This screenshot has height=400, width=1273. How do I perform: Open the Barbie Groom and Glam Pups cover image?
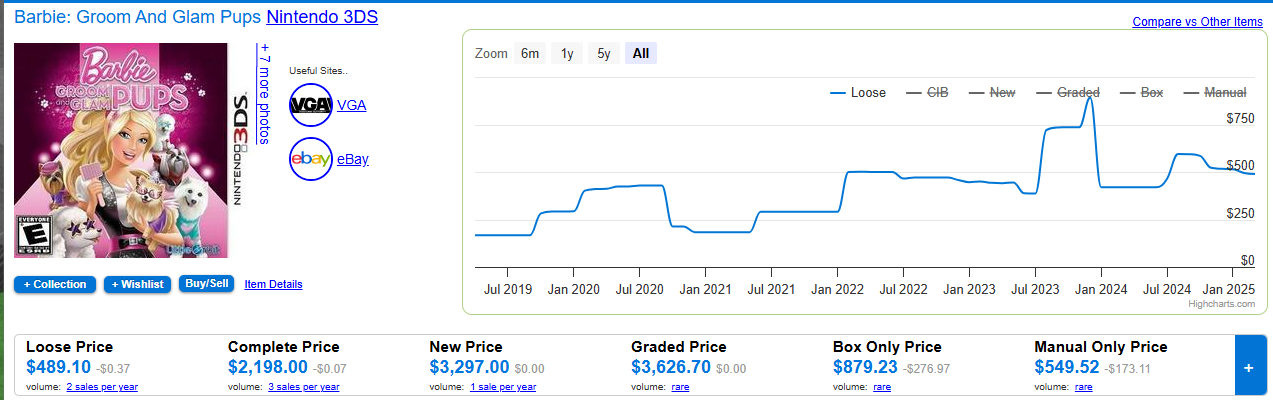point(123,149)
